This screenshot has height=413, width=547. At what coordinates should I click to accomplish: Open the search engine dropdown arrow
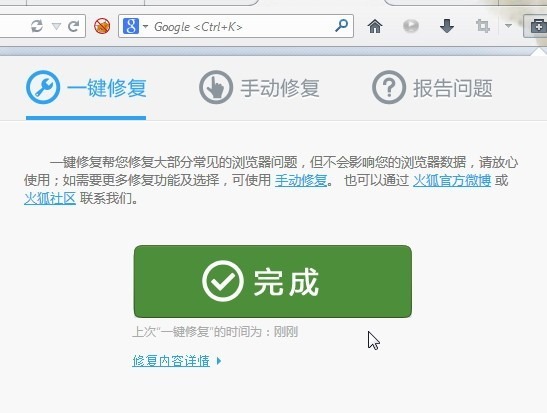[x=145, y=26]
